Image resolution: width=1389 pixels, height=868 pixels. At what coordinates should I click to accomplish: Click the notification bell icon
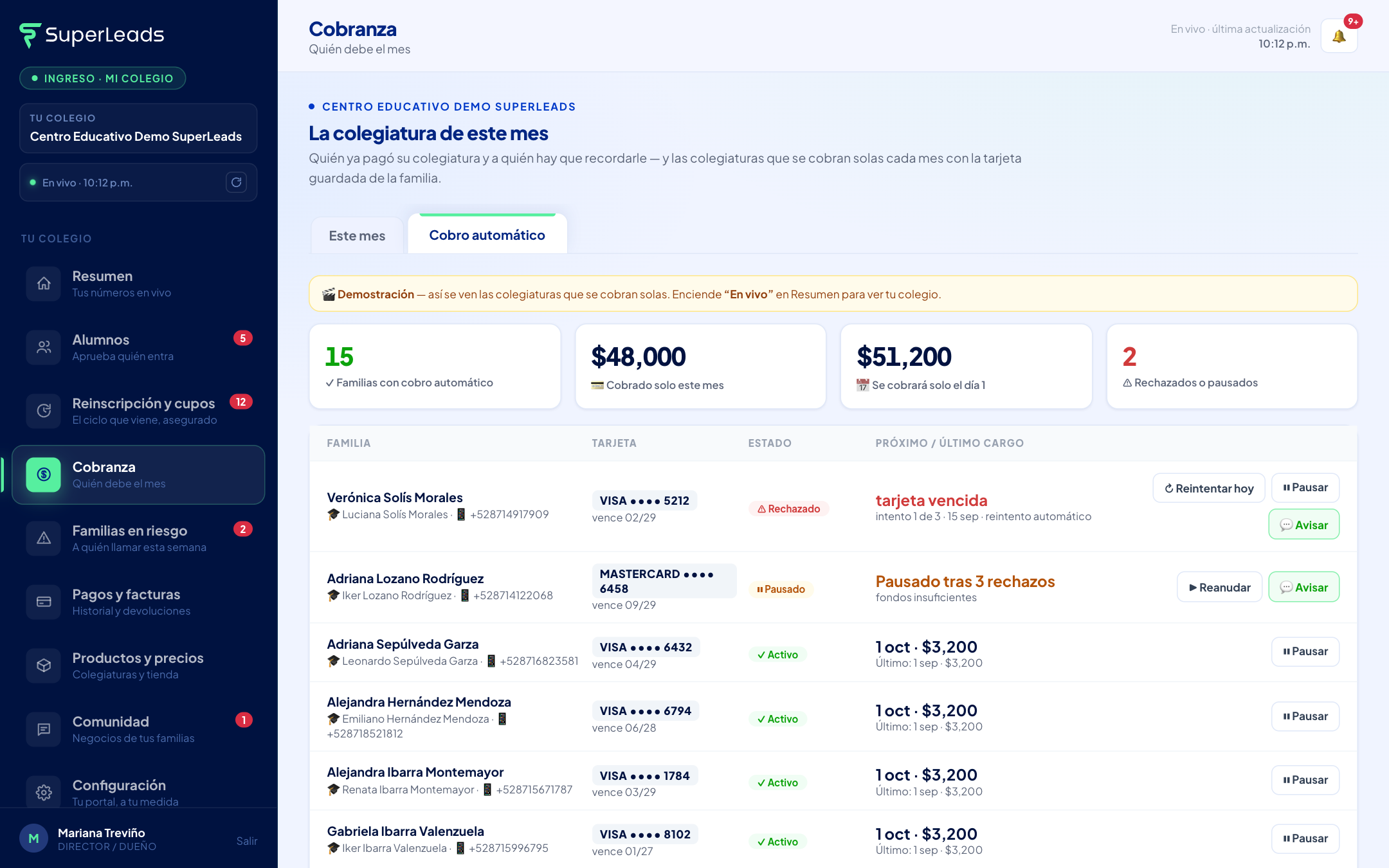[1339, 36]
